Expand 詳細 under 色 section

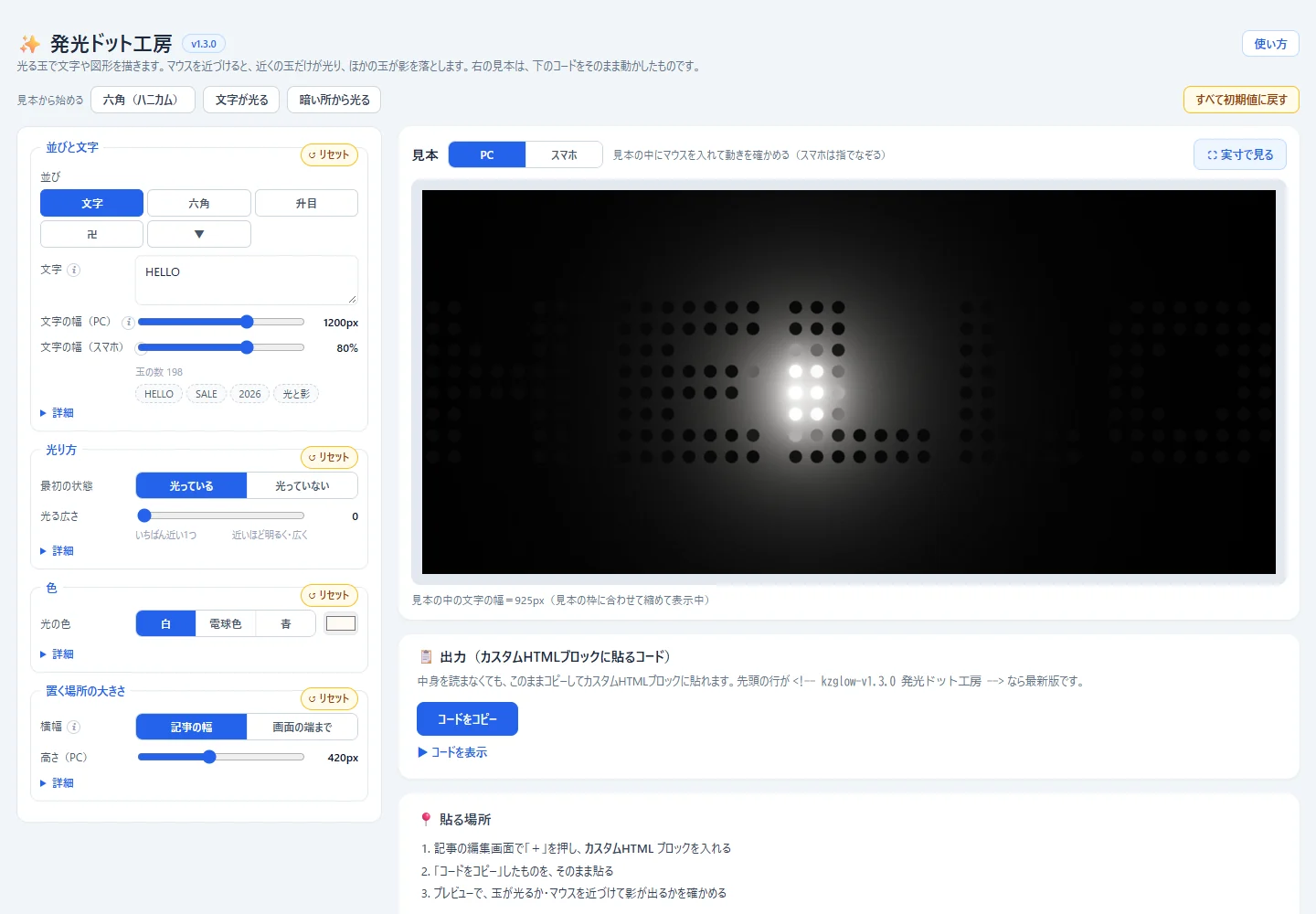click(x=57, y=654)
